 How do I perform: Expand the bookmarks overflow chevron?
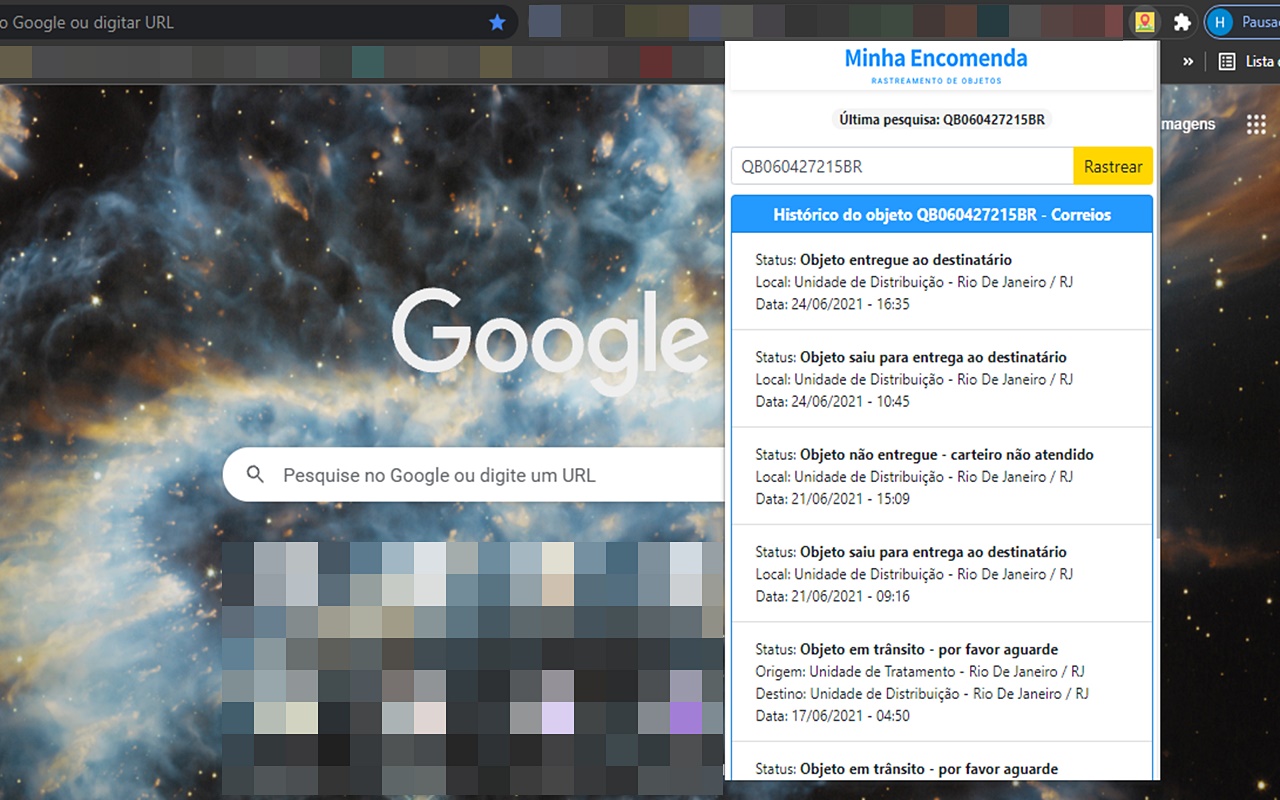[1187, 61]
